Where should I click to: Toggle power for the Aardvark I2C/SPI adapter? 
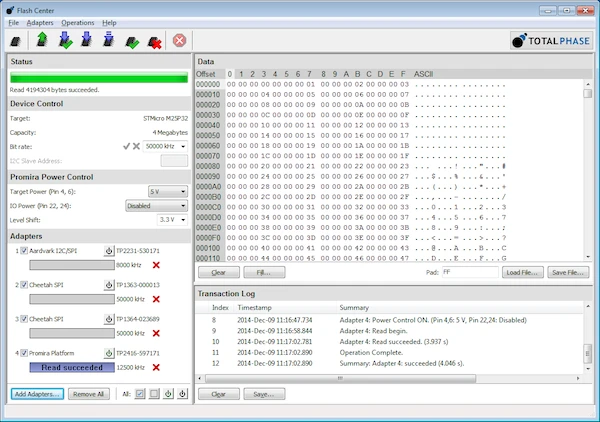109,251
